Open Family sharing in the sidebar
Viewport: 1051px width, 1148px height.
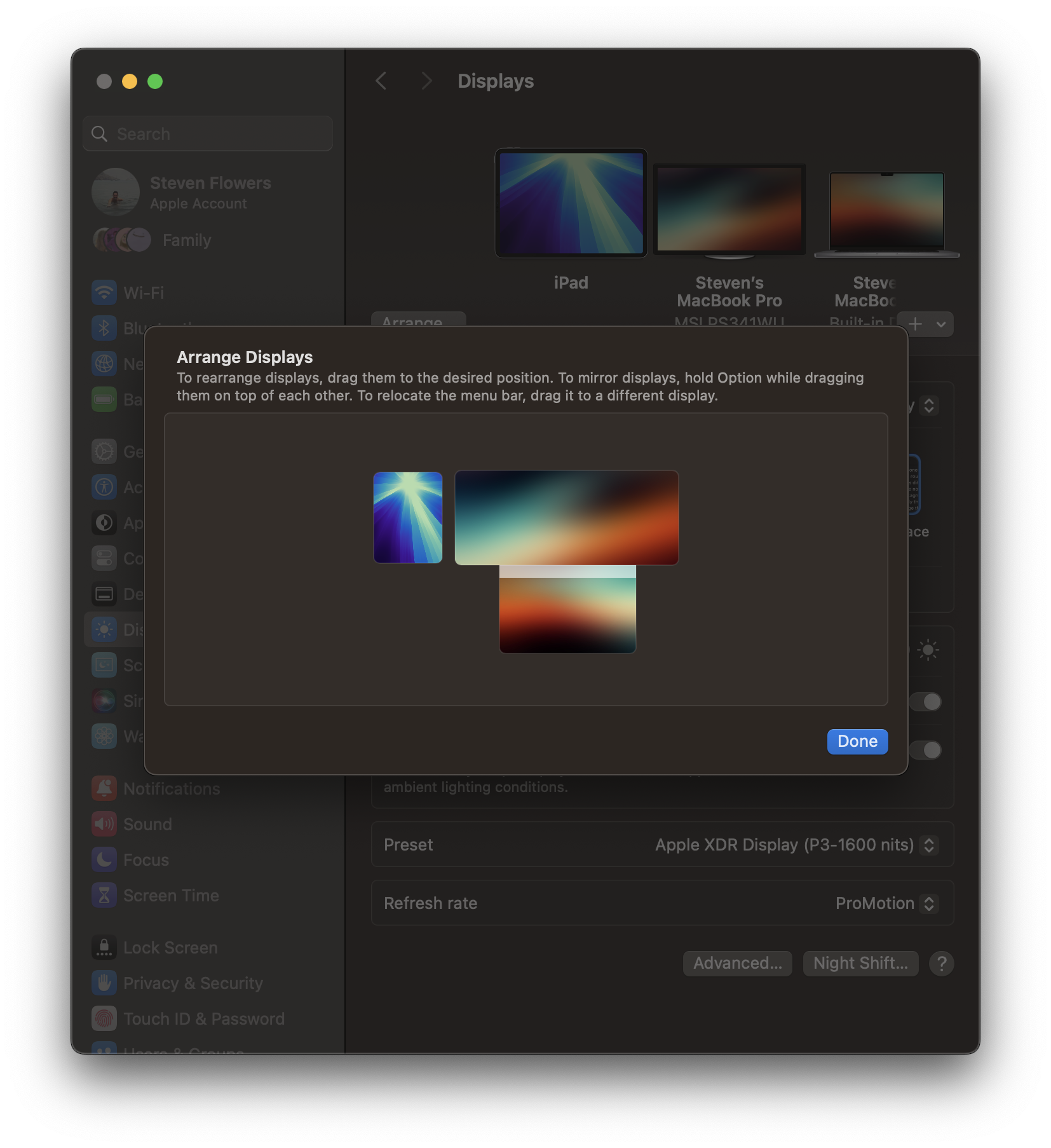(x=151, y=240)
